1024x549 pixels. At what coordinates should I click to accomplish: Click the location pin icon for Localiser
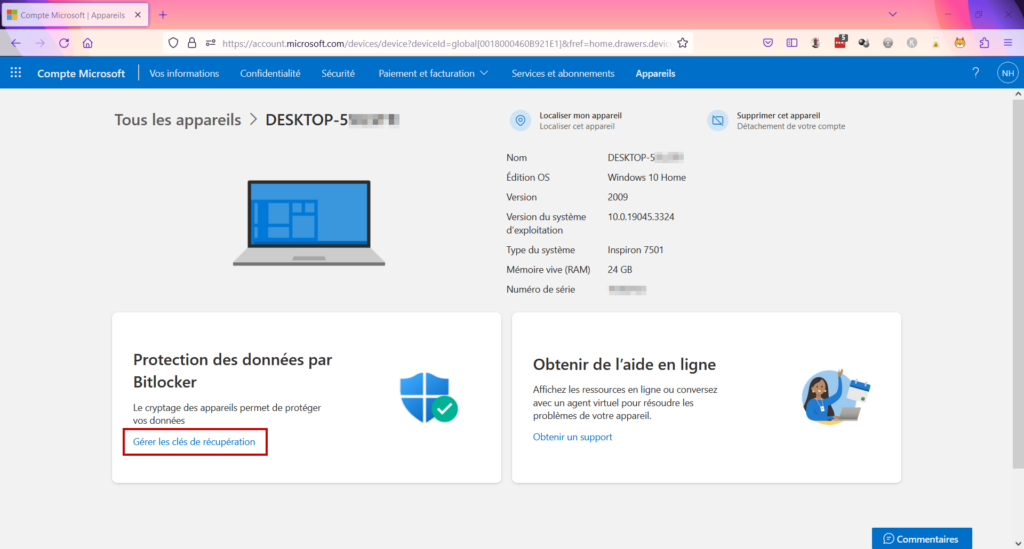tap(520, 120)
